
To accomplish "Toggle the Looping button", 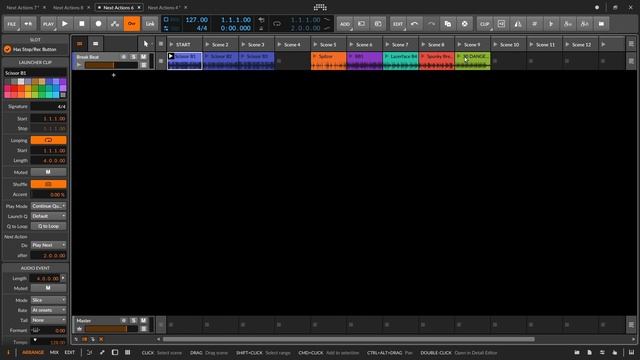I will point(48,140).
